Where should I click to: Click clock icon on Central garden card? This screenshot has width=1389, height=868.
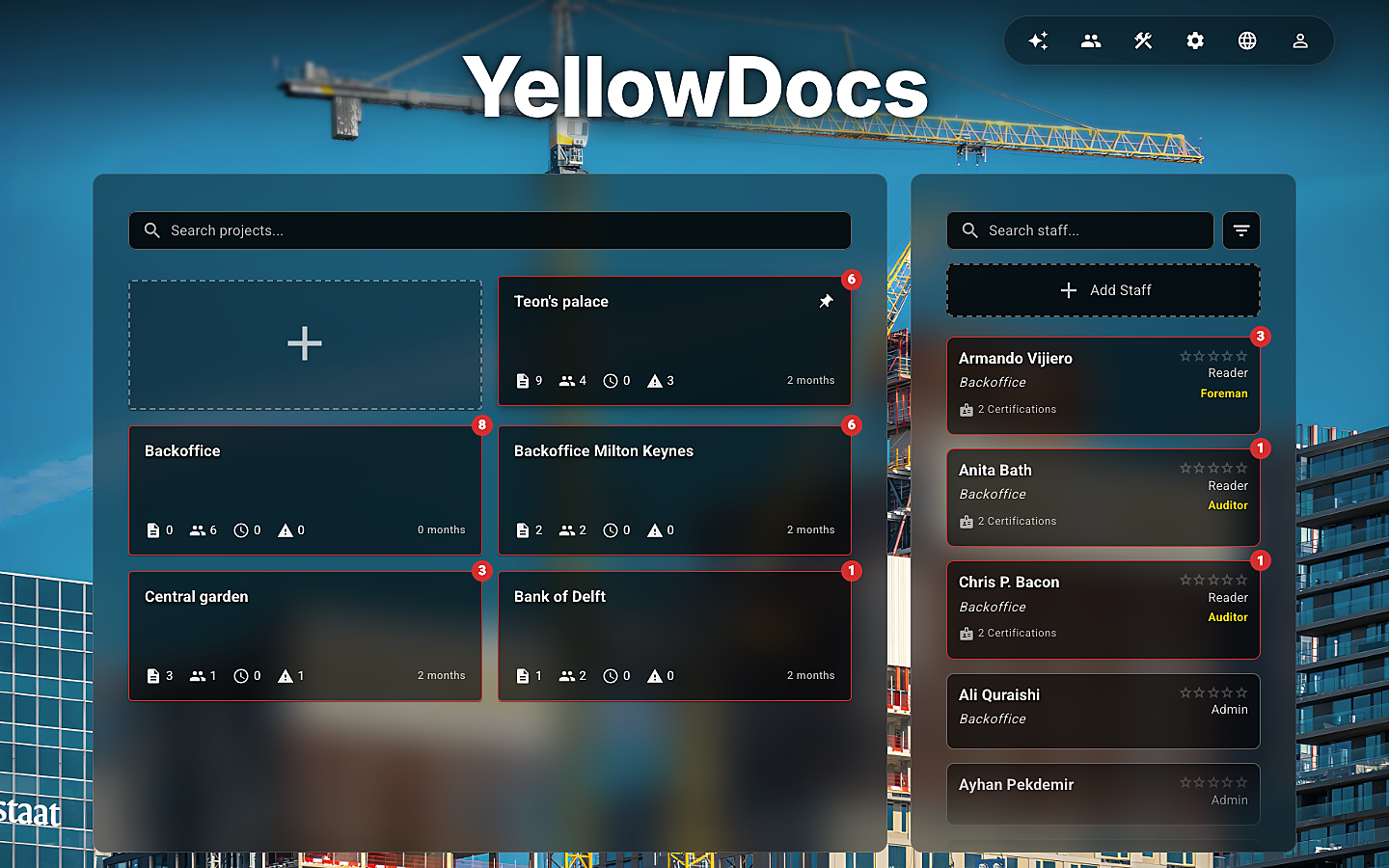241,676
